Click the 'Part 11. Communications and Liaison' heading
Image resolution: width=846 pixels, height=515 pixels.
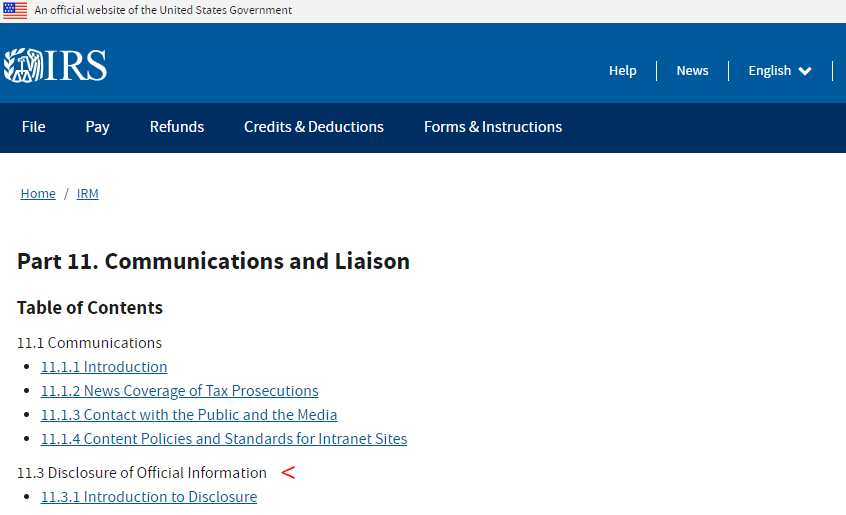point(213,261)
